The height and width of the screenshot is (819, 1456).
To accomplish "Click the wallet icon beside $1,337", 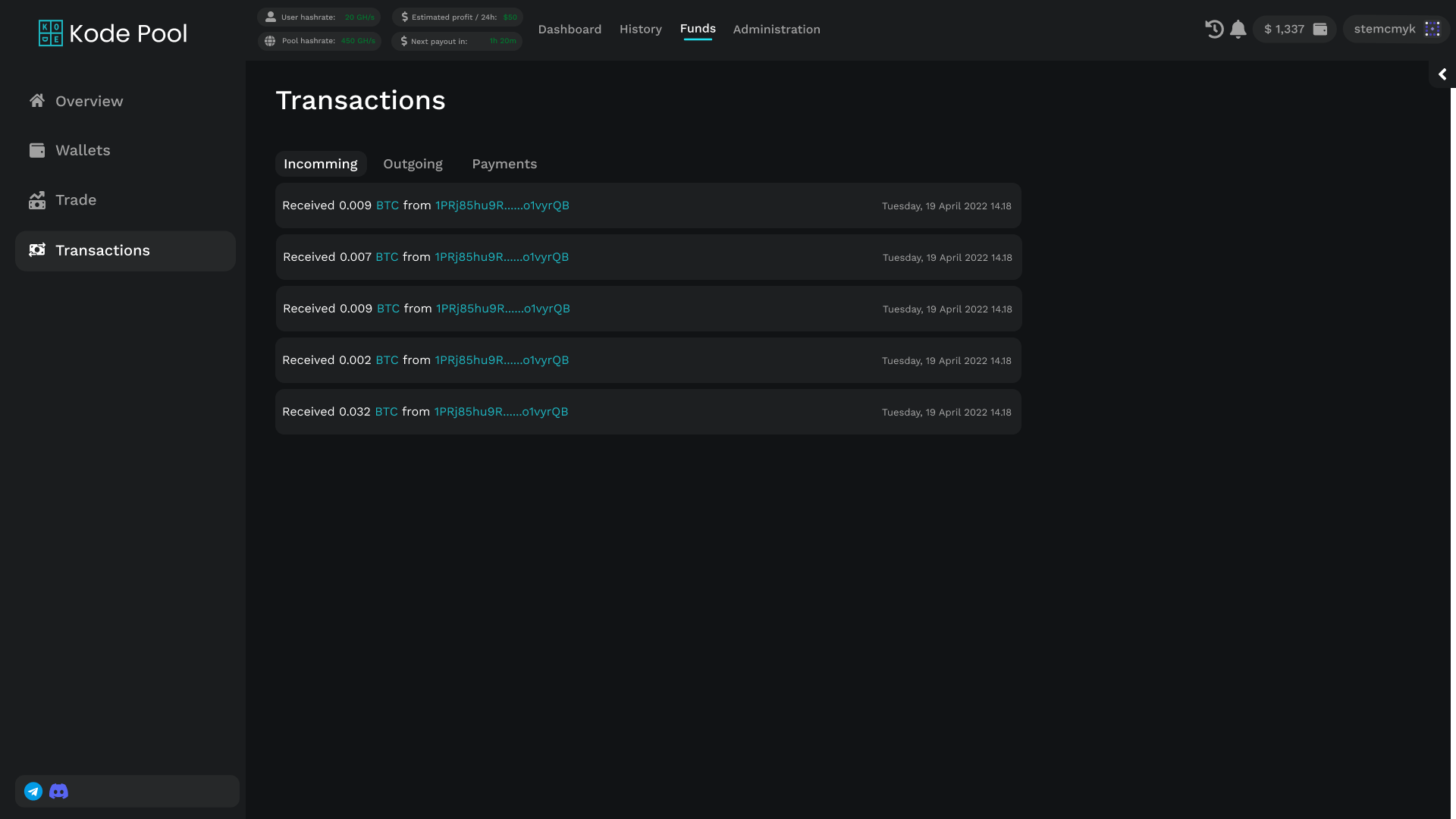I will coord(1320,29).
